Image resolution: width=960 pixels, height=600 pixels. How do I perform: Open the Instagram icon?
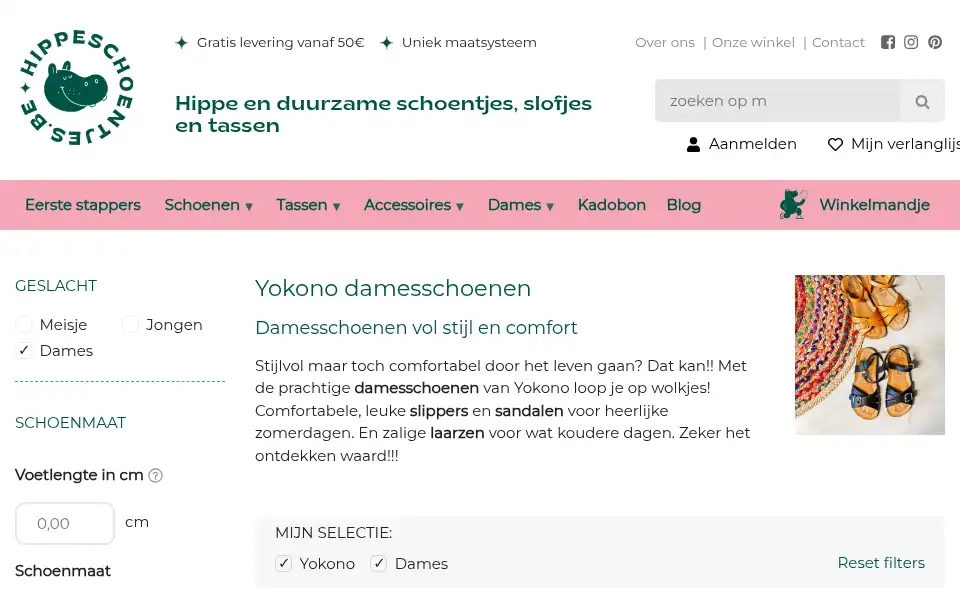tap(911, 42)
